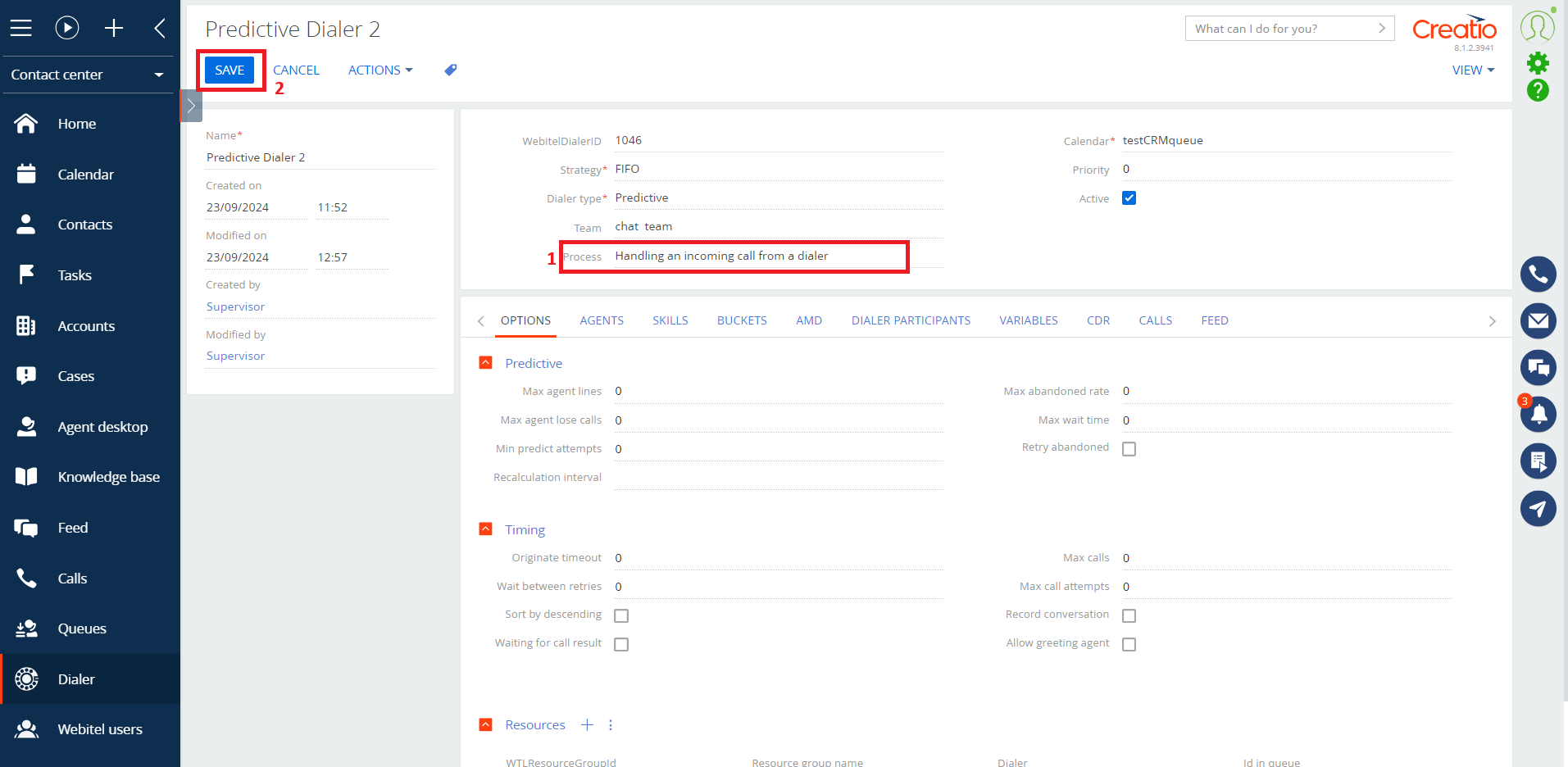The width and height of the screenshot is (1568, 767).
Task: Enable the Retry abandoned checkbox
Action: point(1129,449)
